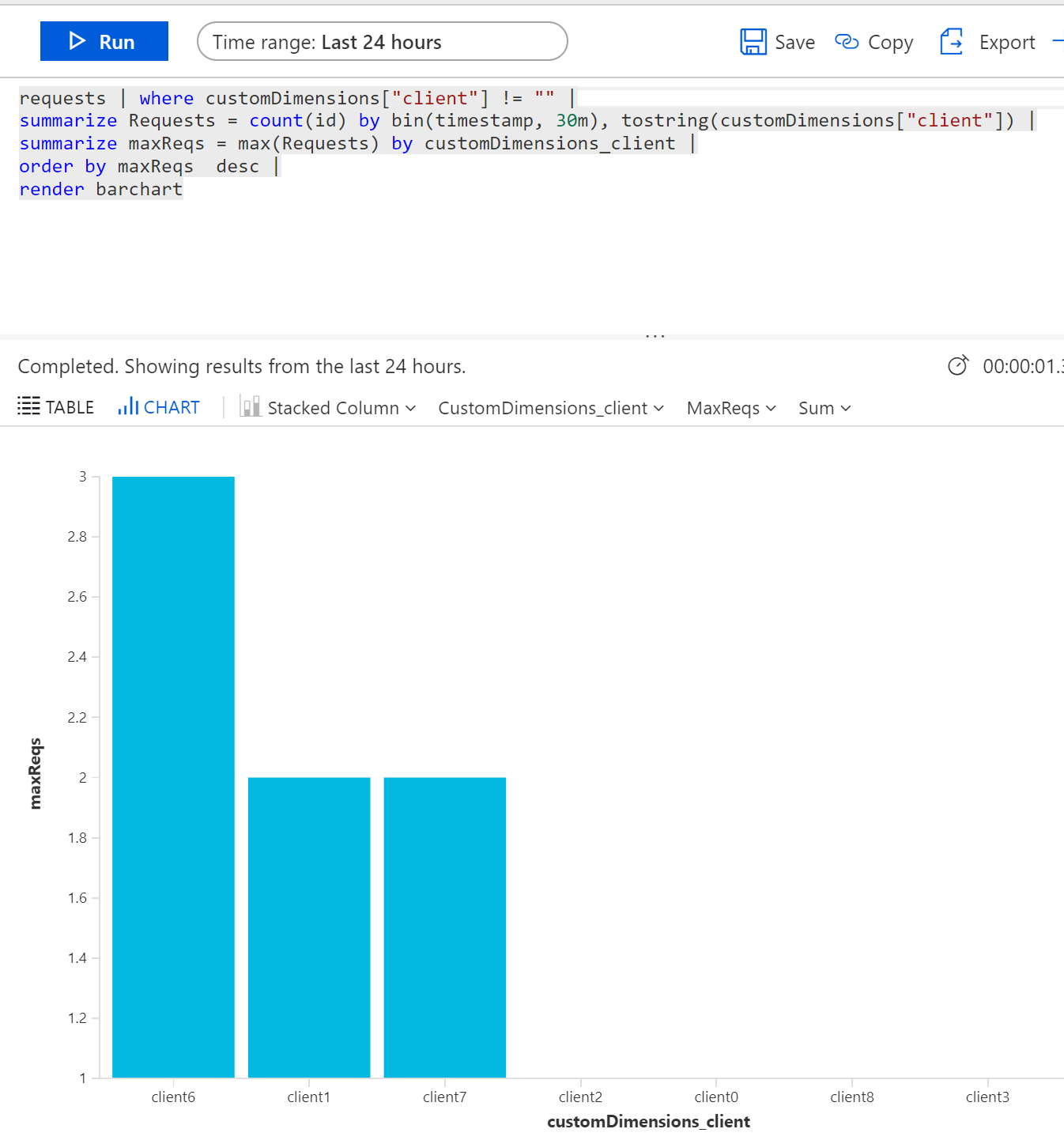Click the Export label
1064x1144 pixels.
[1007, 43]
